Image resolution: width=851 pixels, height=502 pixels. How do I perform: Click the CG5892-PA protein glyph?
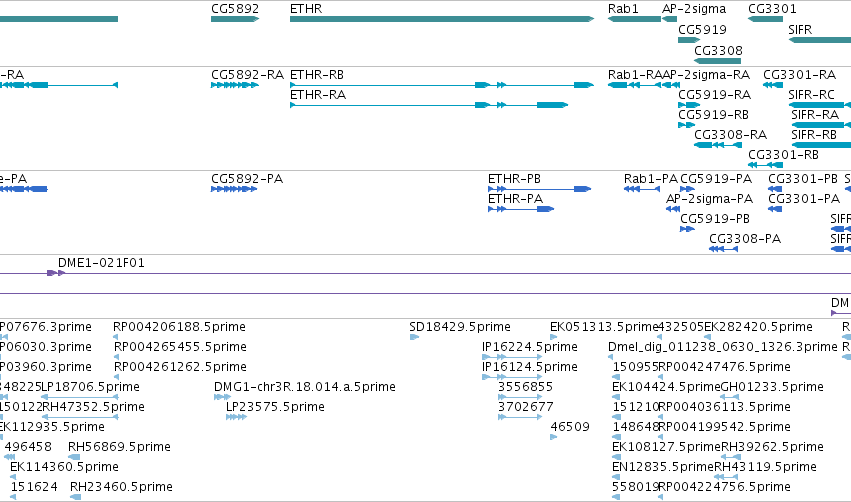(234, 189)
